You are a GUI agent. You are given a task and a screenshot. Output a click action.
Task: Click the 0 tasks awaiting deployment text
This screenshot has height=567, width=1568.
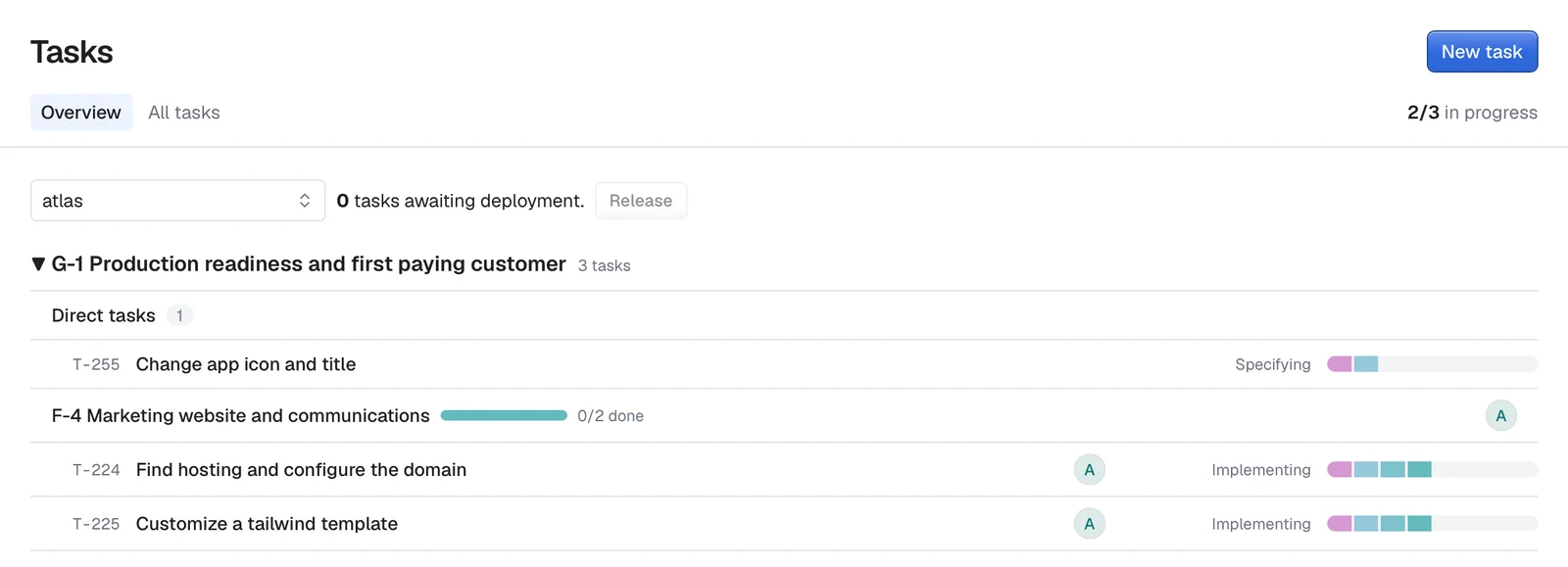coord(461,201)
